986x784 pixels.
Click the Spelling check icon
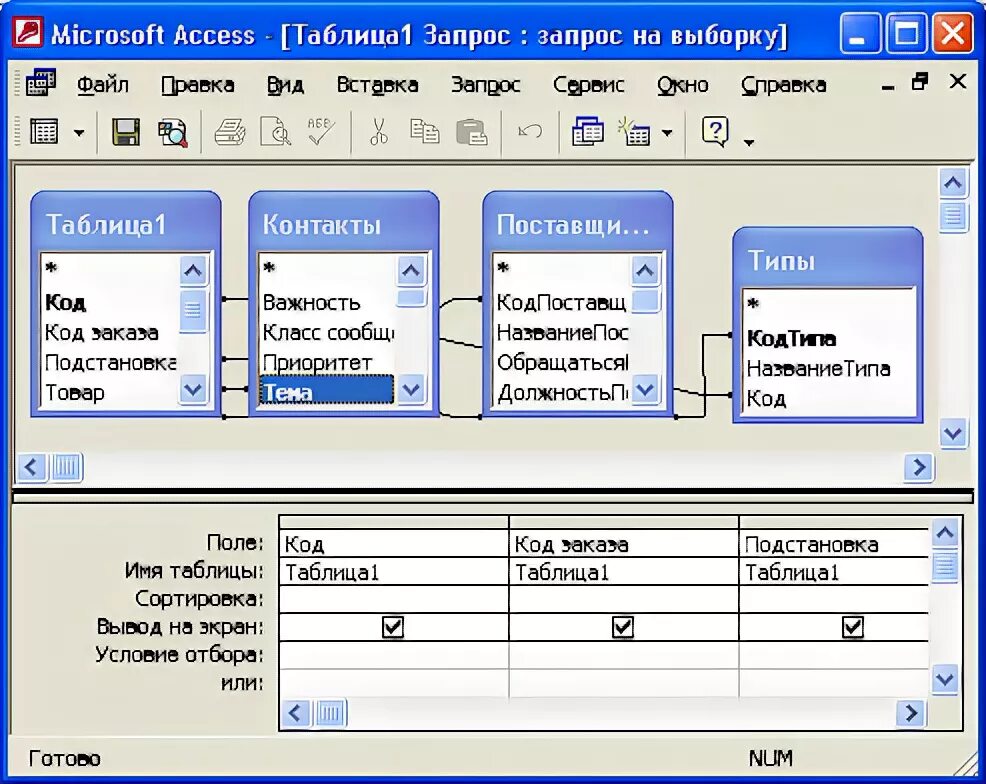pos(321,131)
